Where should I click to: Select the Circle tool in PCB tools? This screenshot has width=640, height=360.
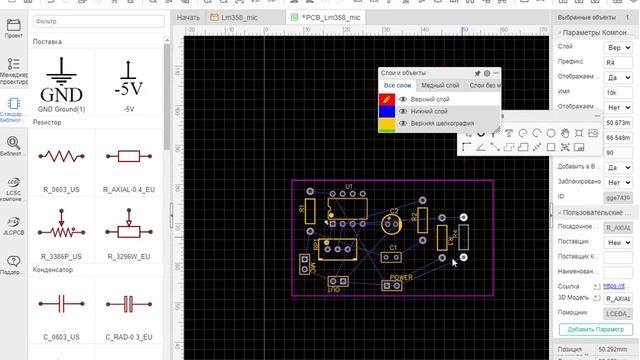[x=551, y=133]
